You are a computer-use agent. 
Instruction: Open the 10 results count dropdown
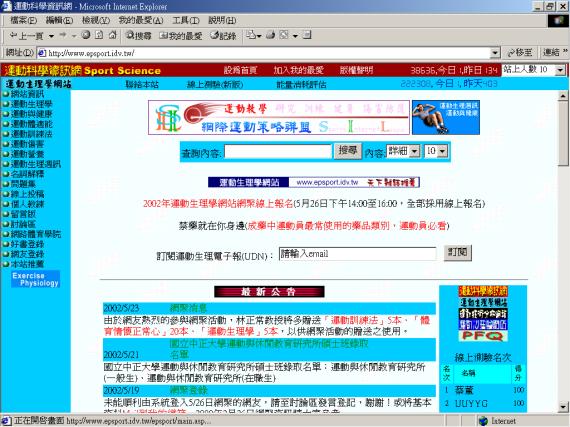(x=442, y=151)
